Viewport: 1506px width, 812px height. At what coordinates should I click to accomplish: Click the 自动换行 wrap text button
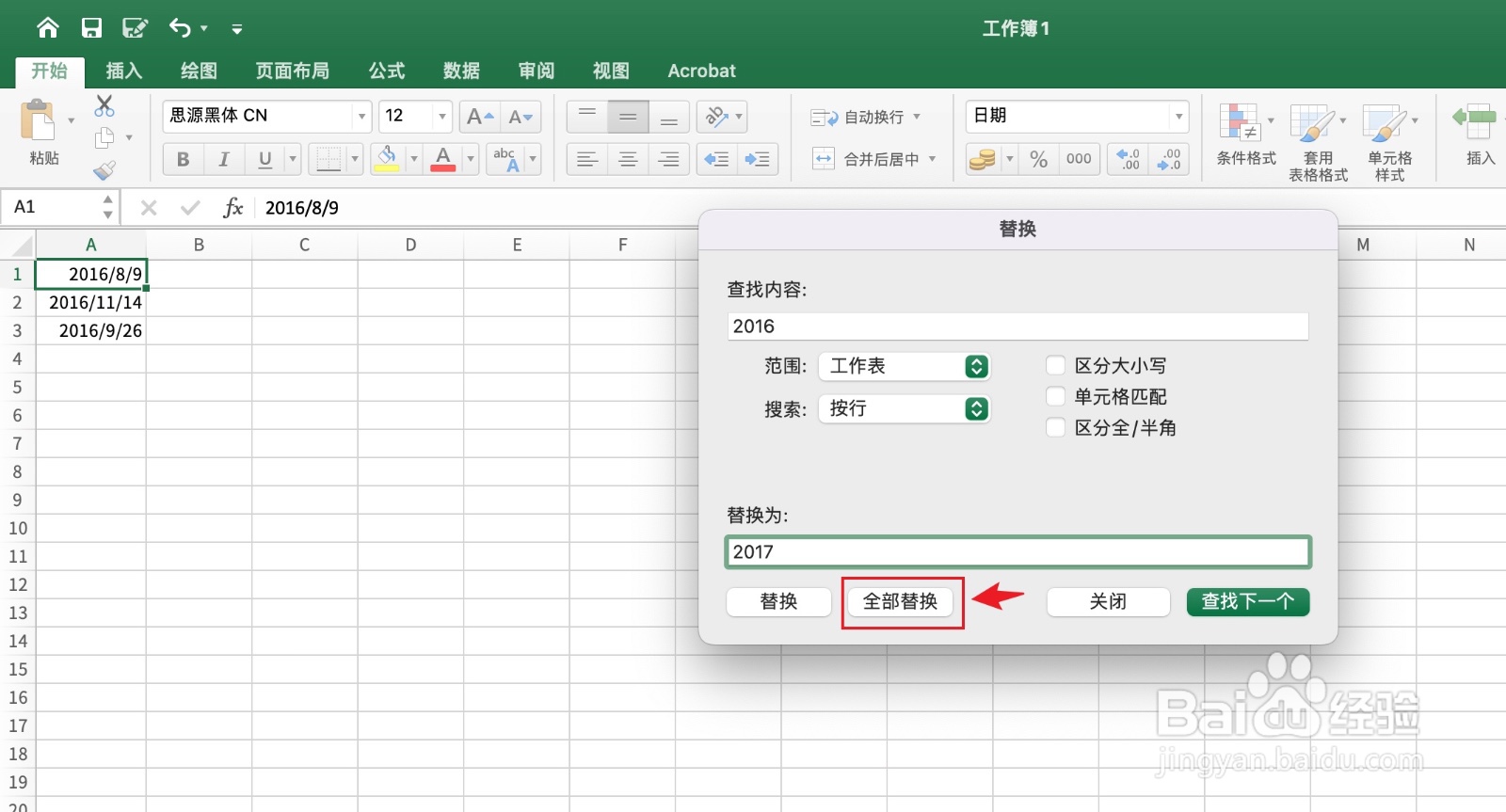857,117
